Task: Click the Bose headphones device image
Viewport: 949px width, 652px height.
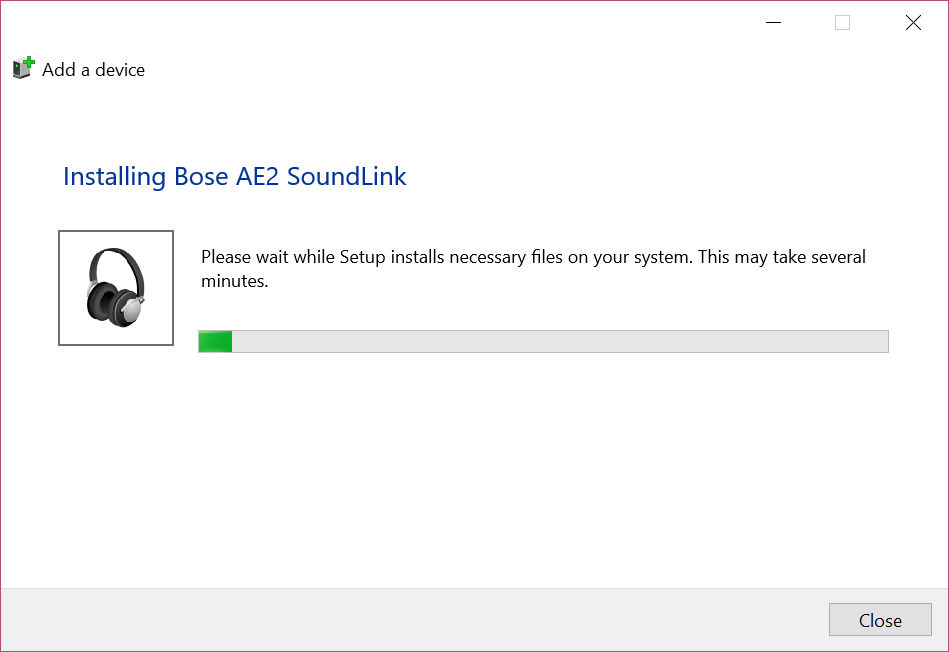Action: (x=116, y=288)
